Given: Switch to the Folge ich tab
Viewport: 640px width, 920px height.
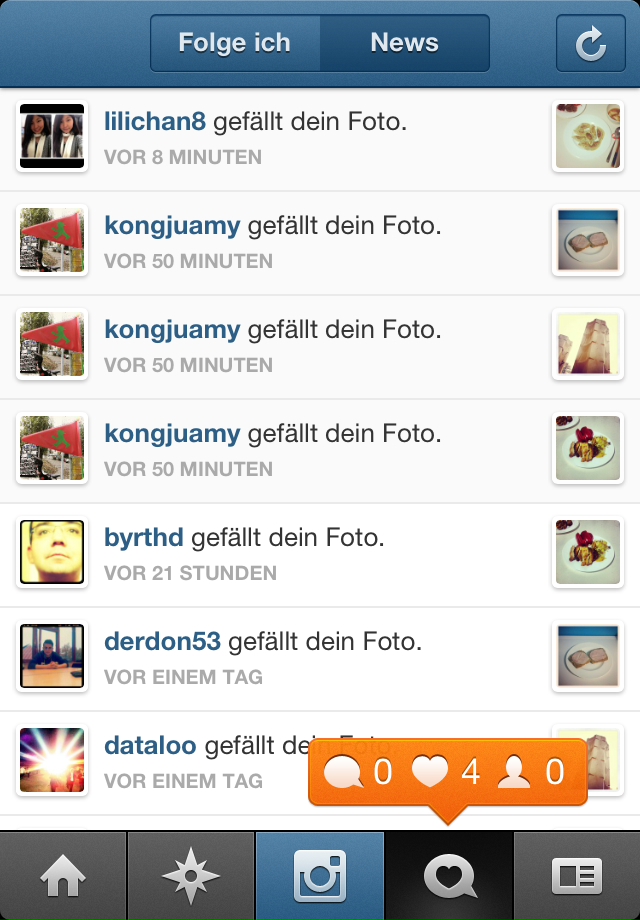Looking at the screenshot, I should click(235, 43).
